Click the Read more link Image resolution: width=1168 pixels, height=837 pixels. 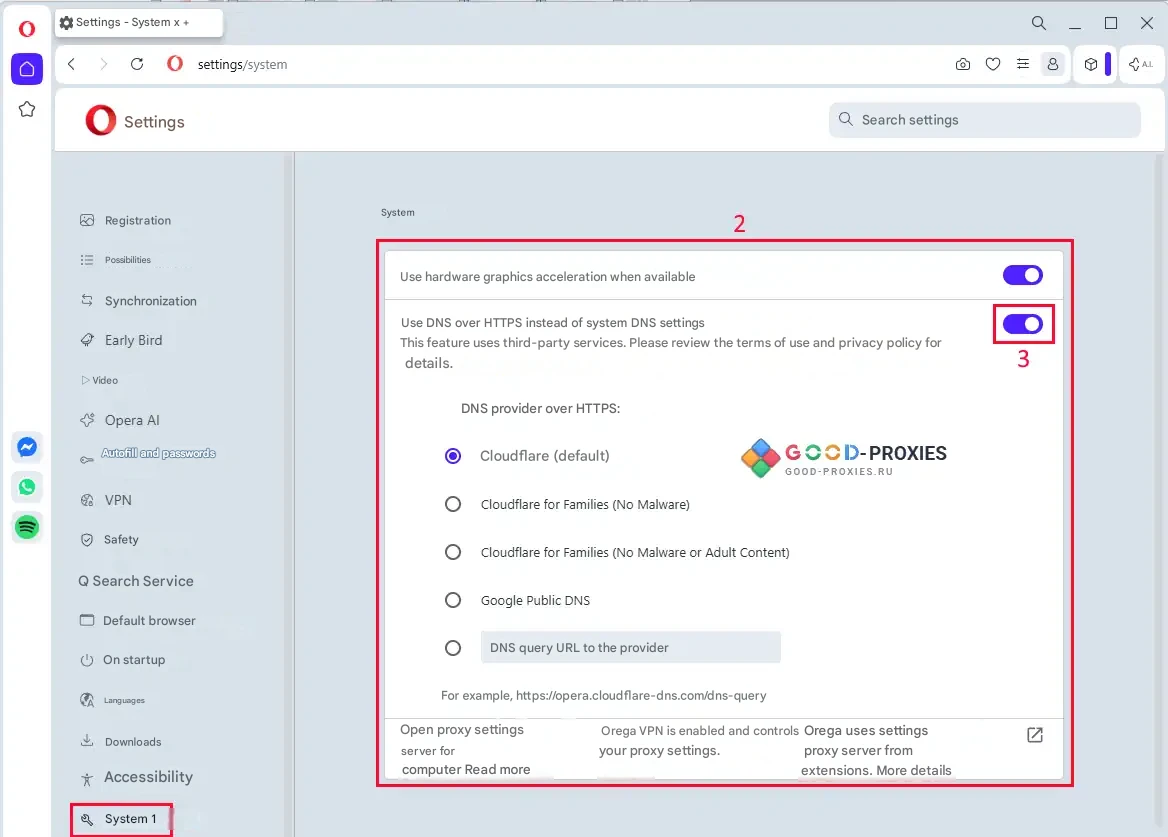[498, 770]
